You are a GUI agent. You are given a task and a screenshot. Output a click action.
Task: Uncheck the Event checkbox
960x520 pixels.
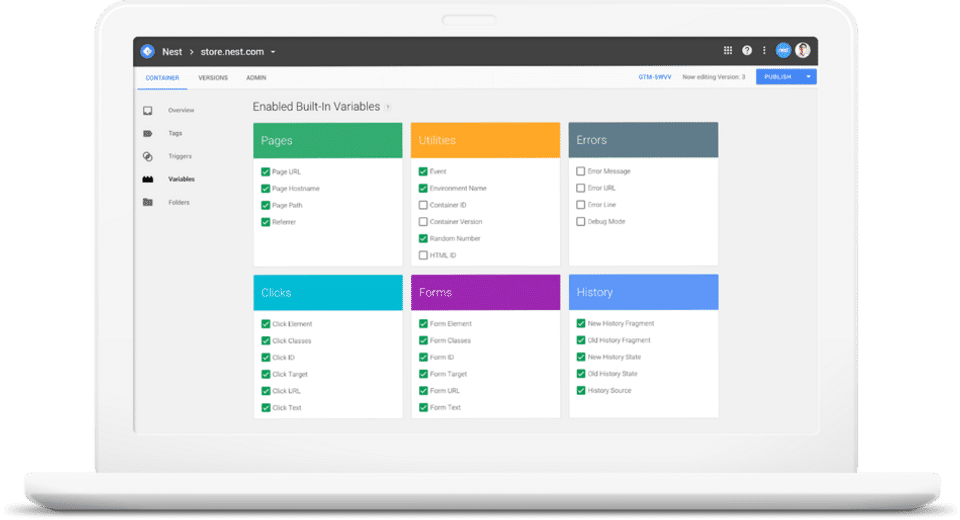[x=423, y=171]
